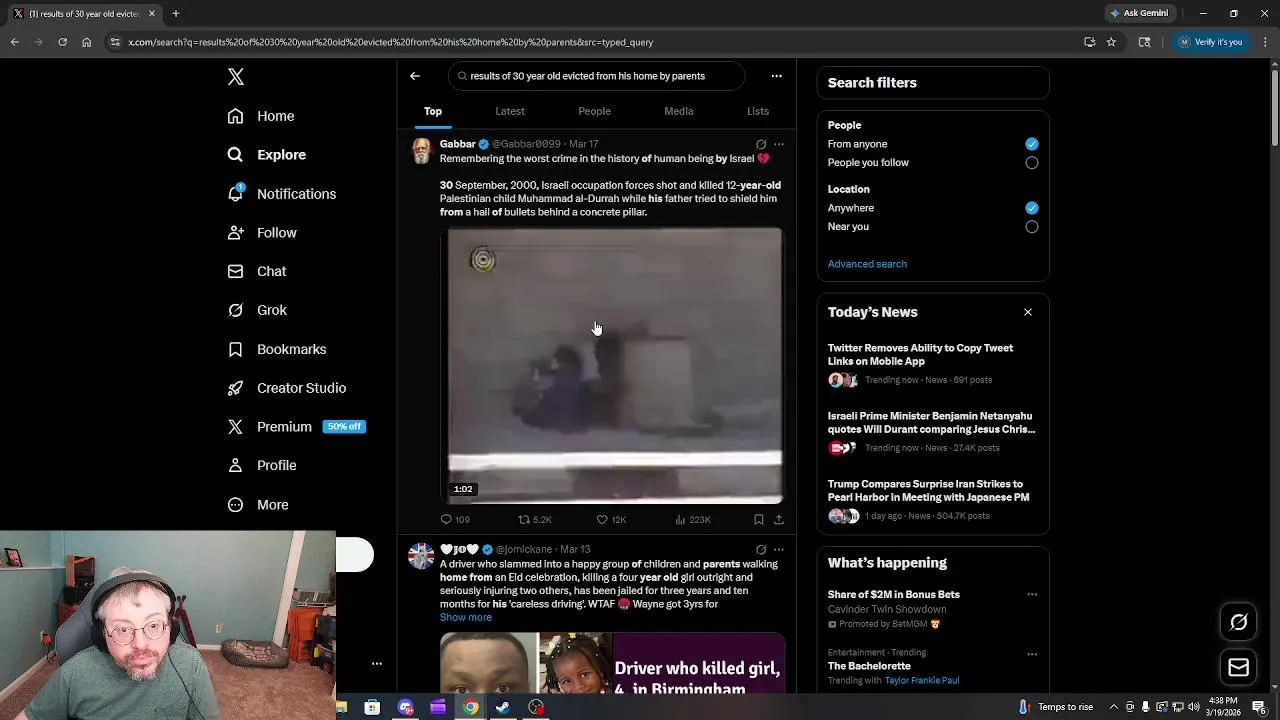Screen dimensions: 1280x720
Task: Open Creator Studio in sidebar
Action: coord(287,388)
